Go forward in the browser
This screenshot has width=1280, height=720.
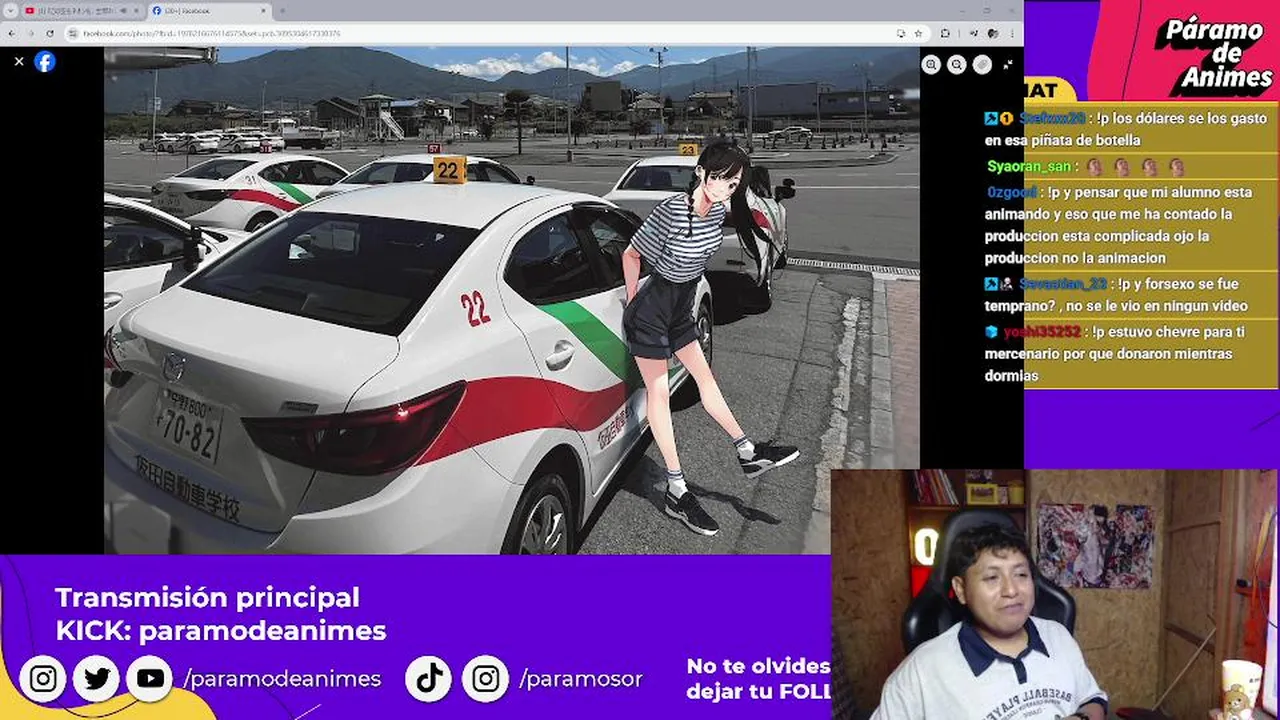pyautogui.click(x=30, y=33)
